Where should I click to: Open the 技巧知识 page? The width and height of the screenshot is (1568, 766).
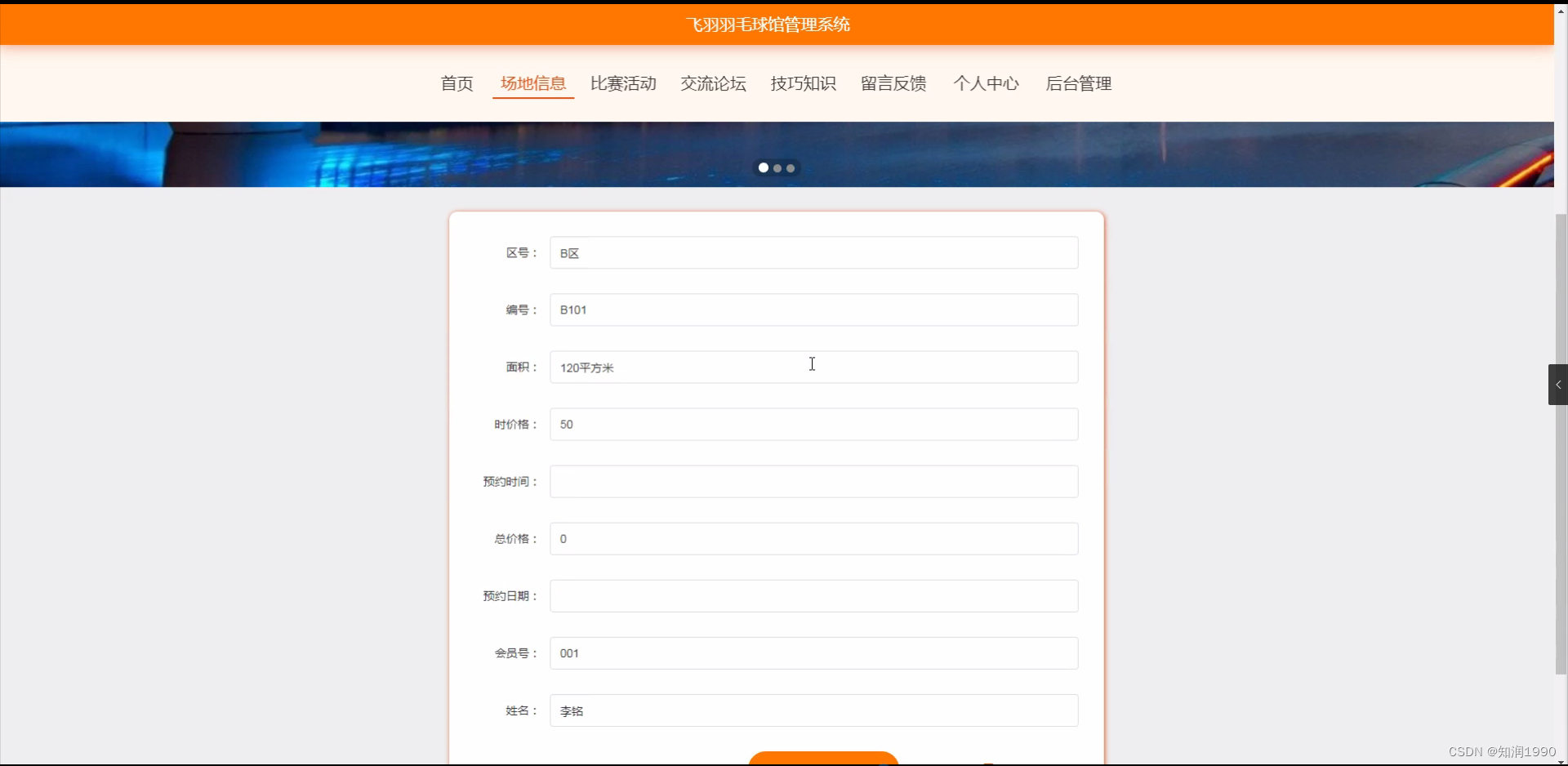coord(803,83)
